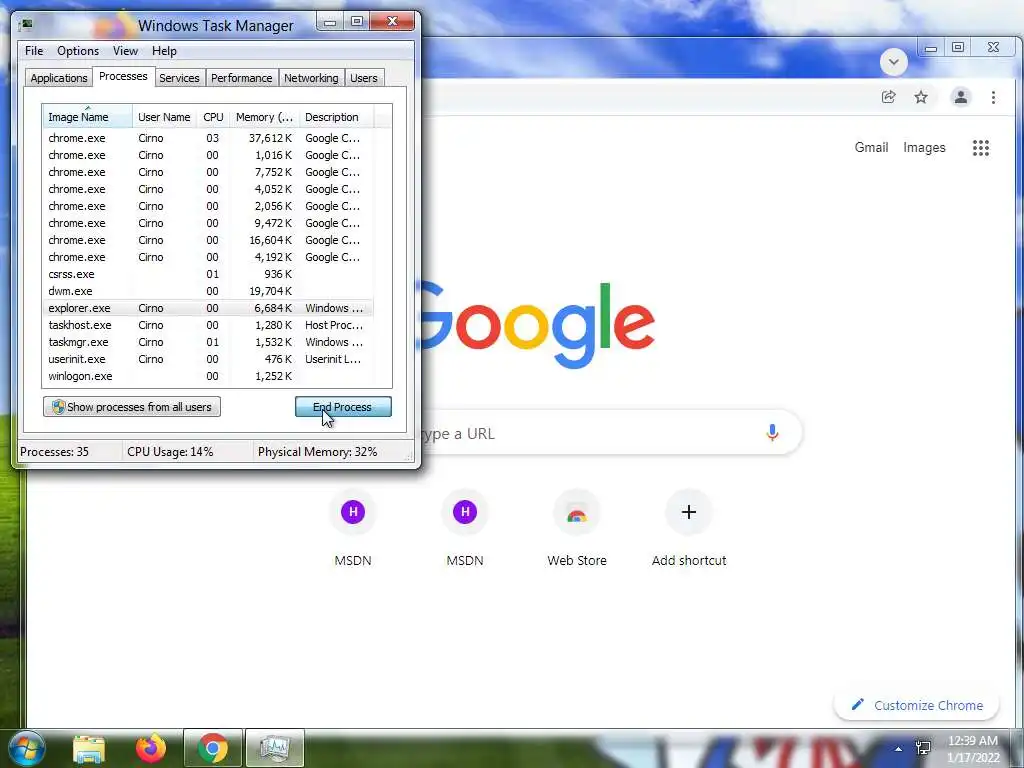
Task: Switch to the Networking tab
Action: pos(311,78)
